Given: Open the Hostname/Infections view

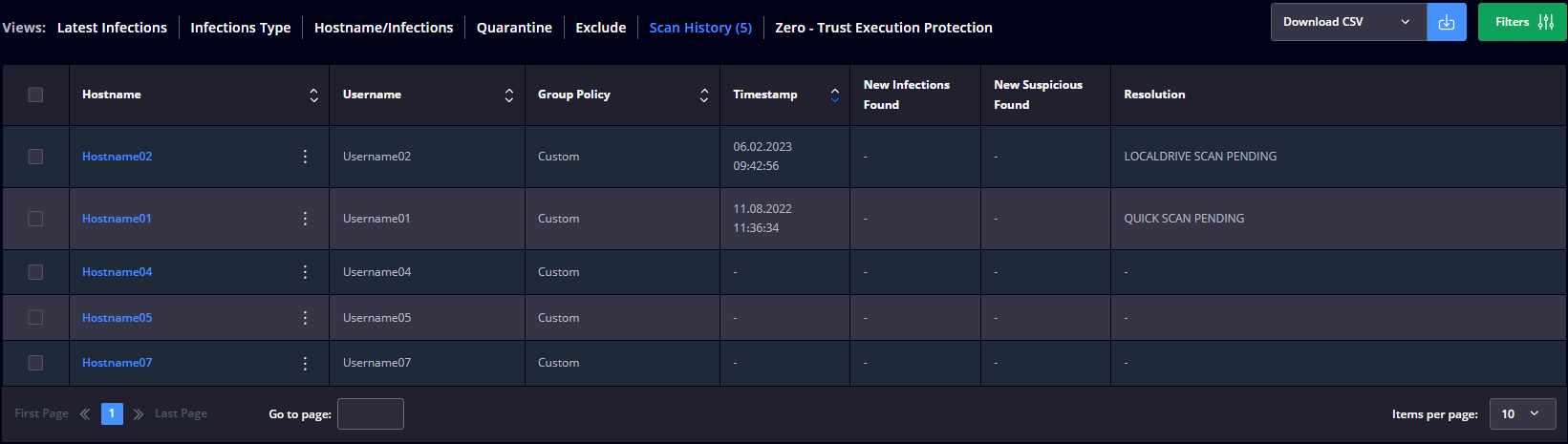Looking at the screenshot, I should 384,28.
